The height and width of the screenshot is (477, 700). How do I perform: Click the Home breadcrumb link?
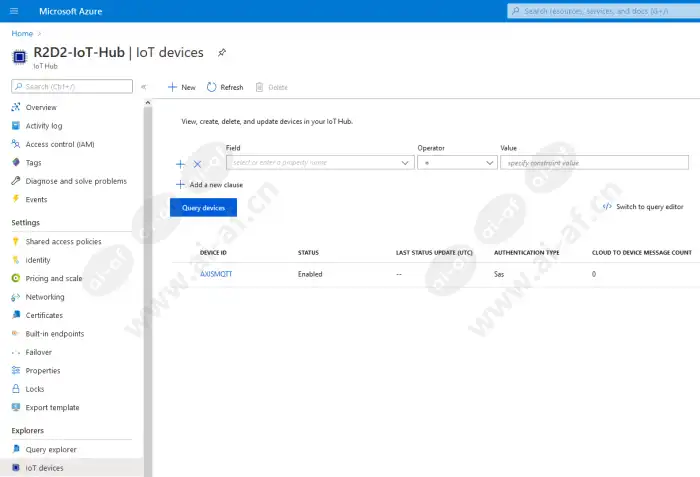pyautogui.click(x=22, y=33)
